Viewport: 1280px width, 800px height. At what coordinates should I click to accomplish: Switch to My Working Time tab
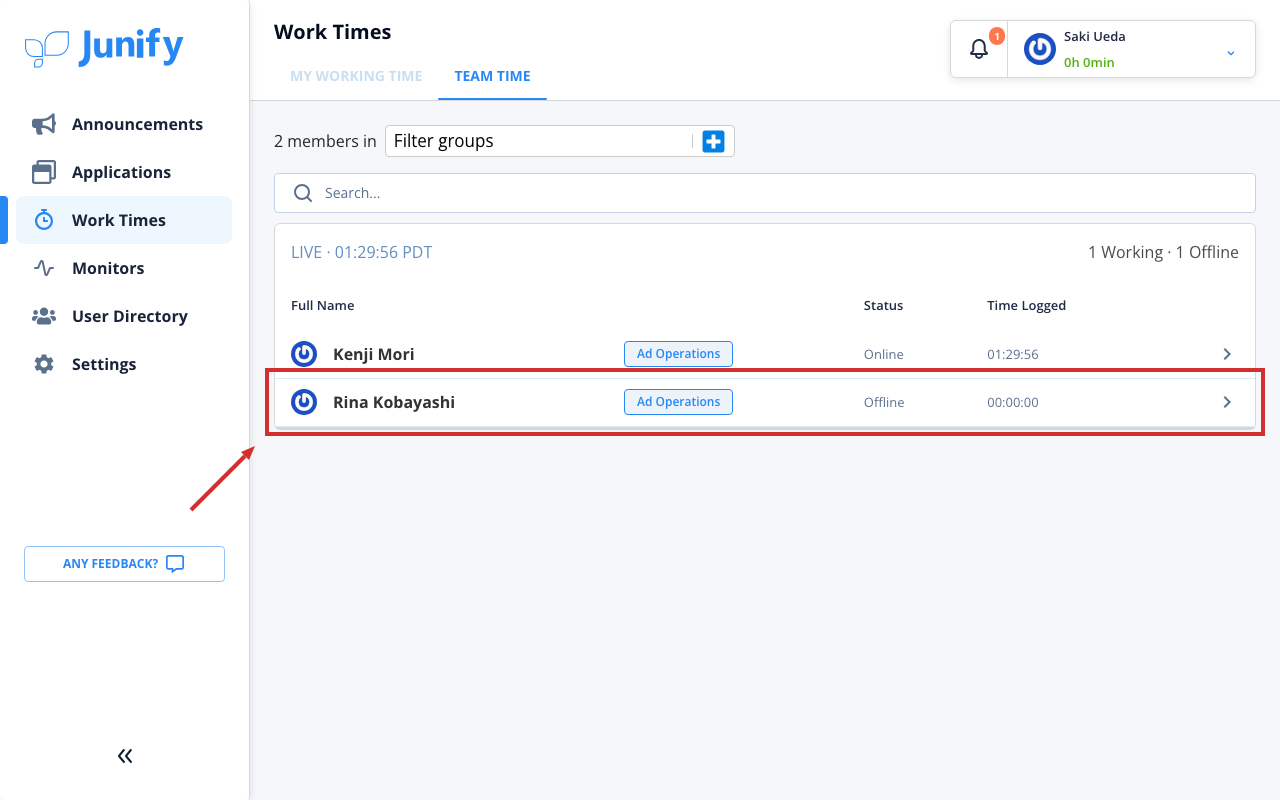click(356, 76)
